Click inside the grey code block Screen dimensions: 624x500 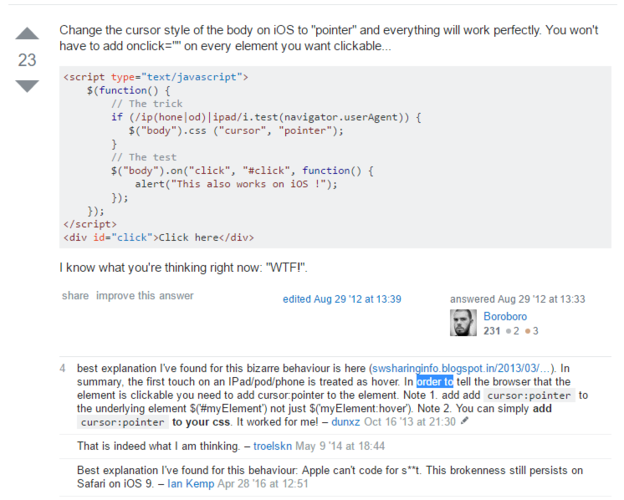coord(335,157)
